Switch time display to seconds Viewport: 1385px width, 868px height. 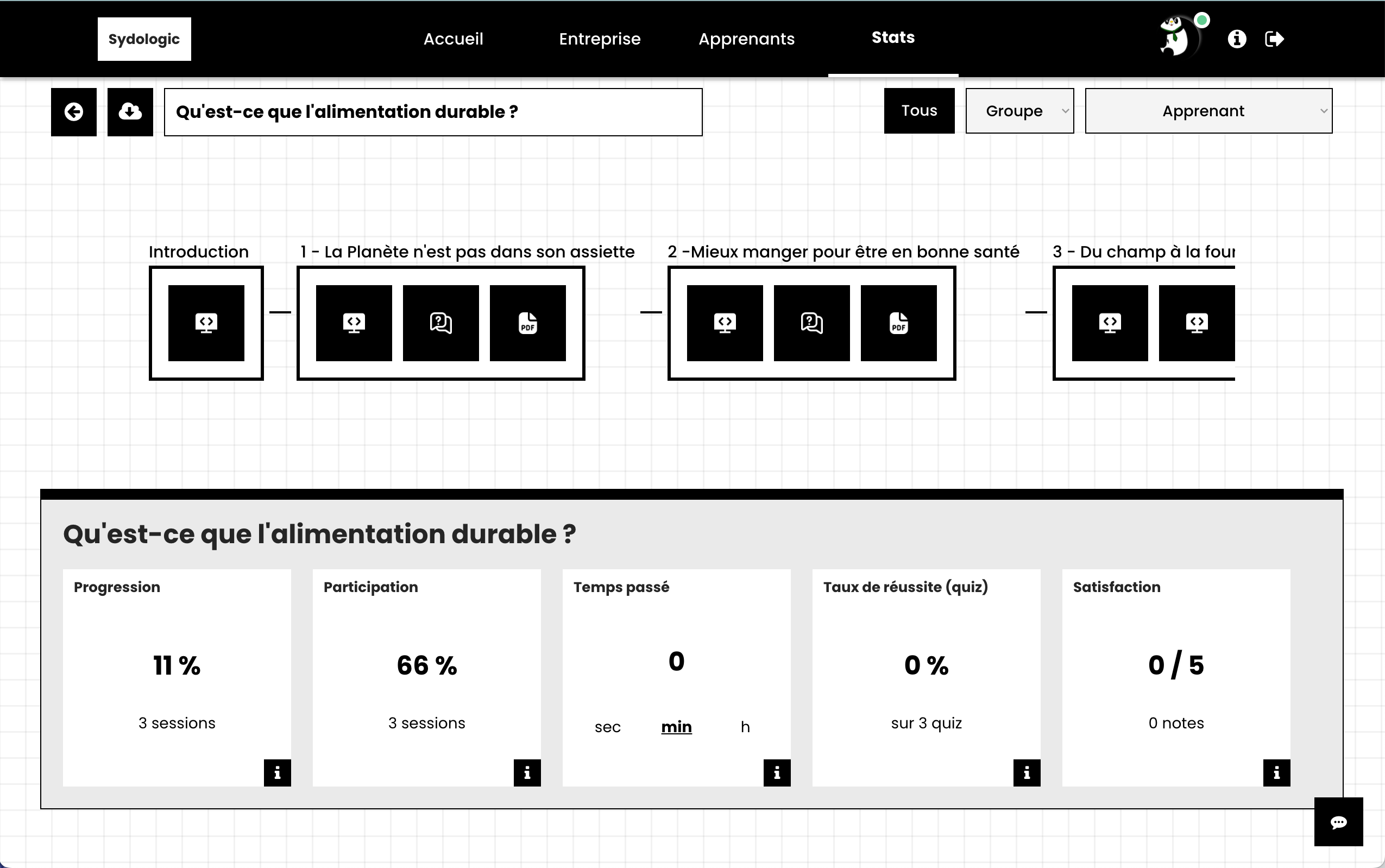tap(607, 726)
